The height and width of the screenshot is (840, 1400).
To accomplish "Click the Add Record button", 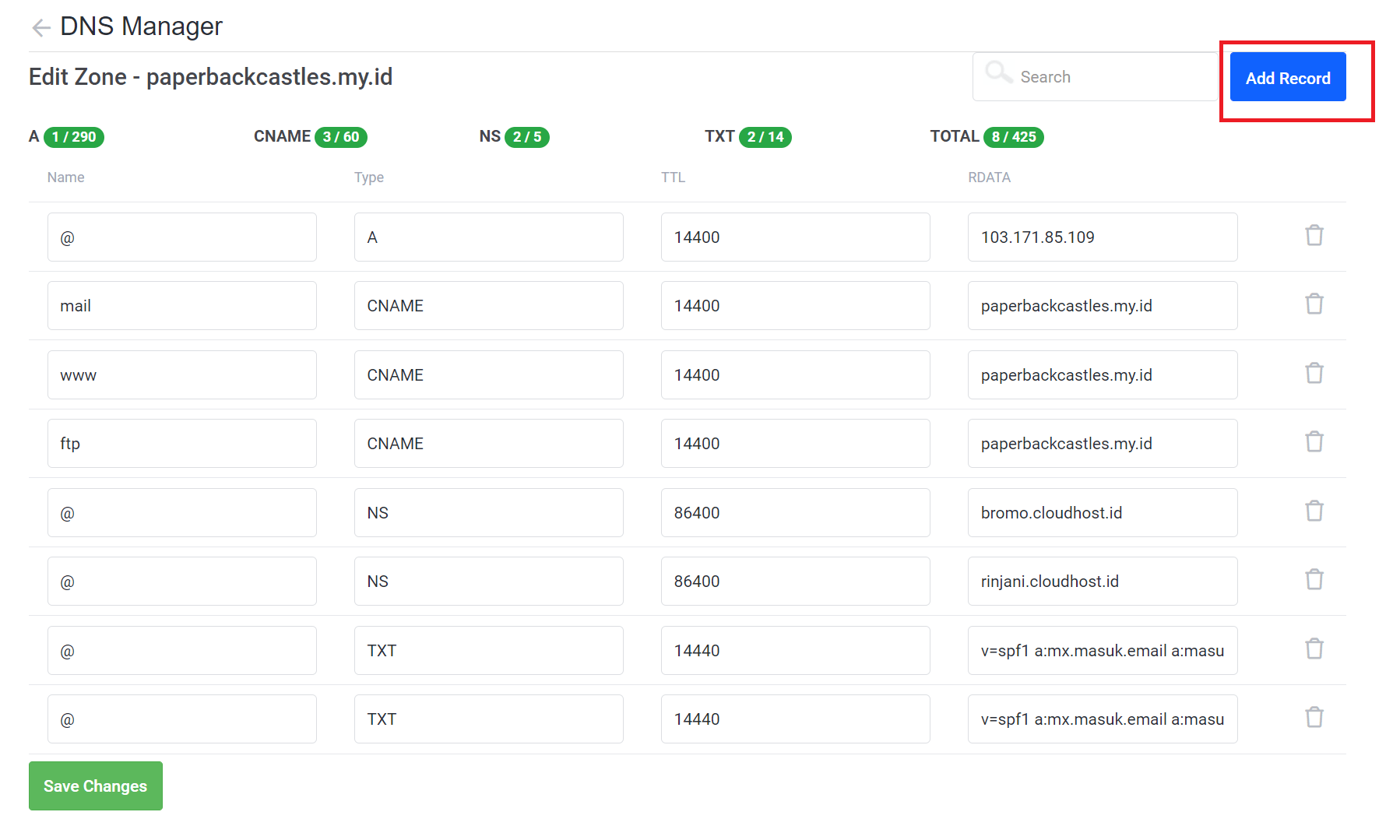I will pos(1287,77).
